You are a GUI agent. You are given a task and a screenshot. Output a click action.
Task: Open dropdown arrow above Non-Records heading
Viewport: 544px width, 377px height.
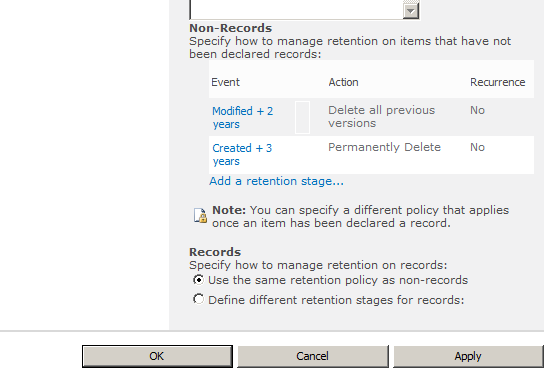(x=411, y=10)
